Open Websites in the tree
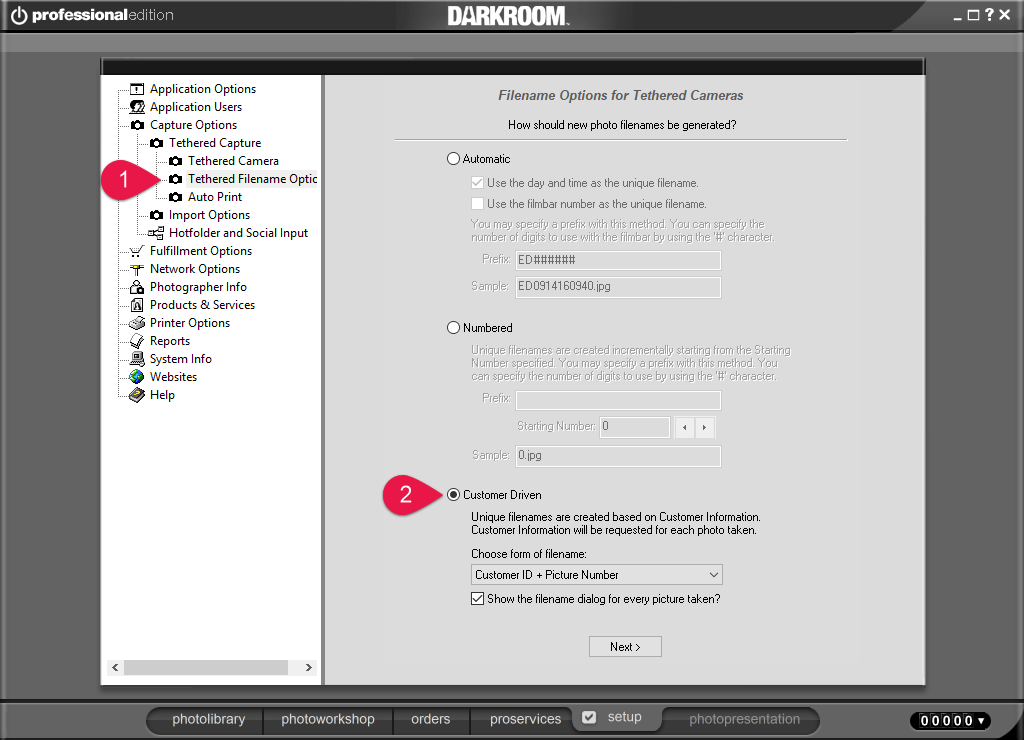The width and height of the screenshot is (1024, 740). point(173,377)
